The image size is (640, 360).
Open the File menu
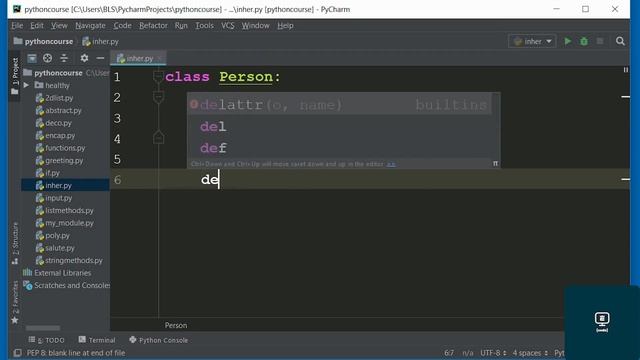tap(17, 25)
